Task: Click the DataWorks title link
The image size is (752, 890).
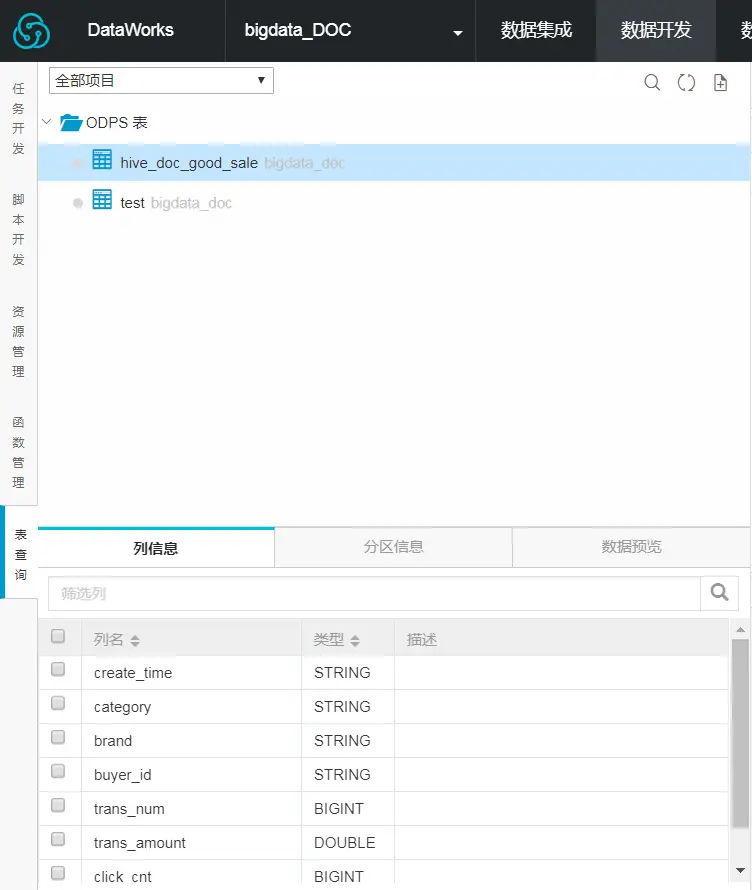Action: (x=131, y=30)
